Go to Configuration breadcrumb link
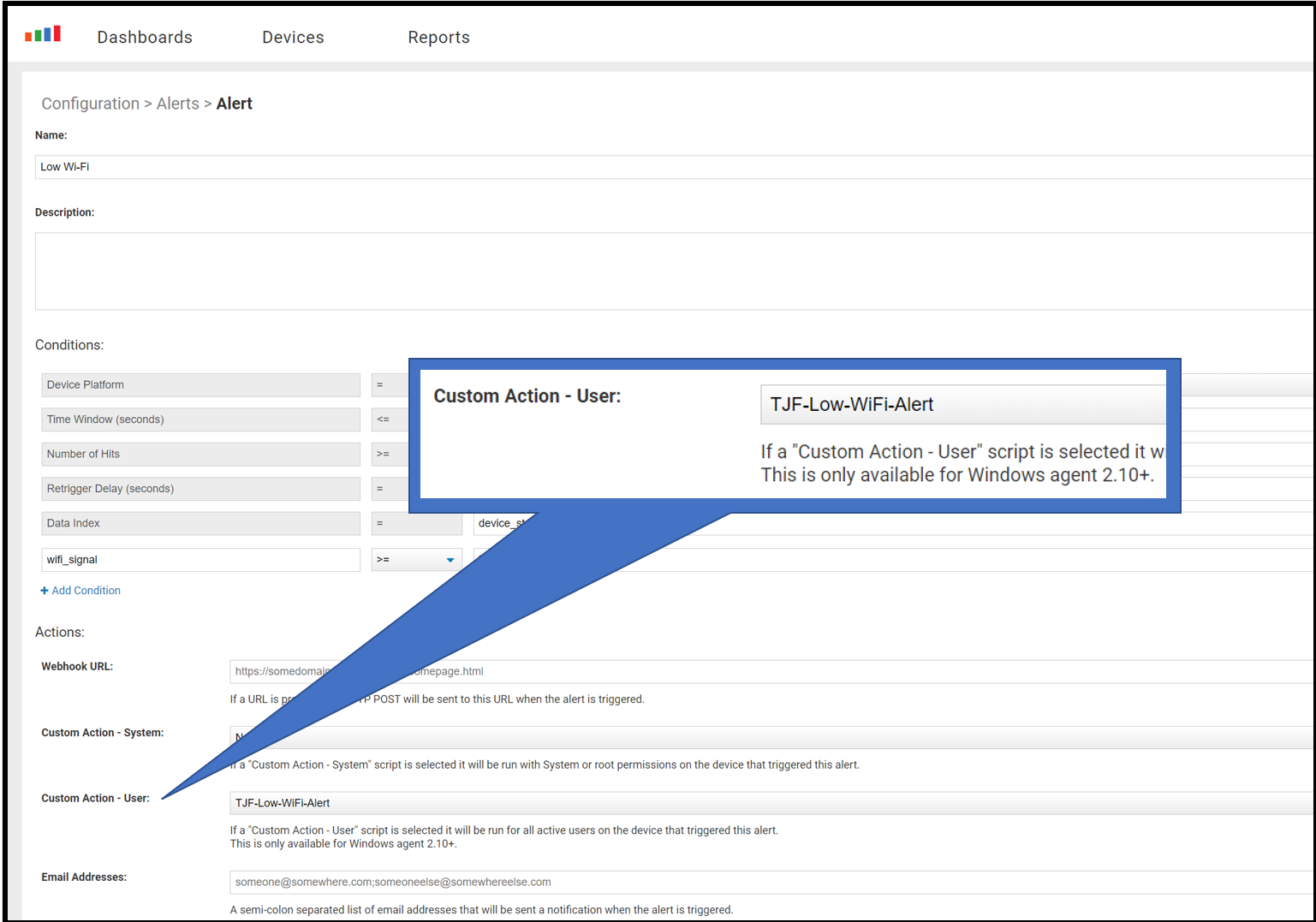1316x922 pixels. 90,104
